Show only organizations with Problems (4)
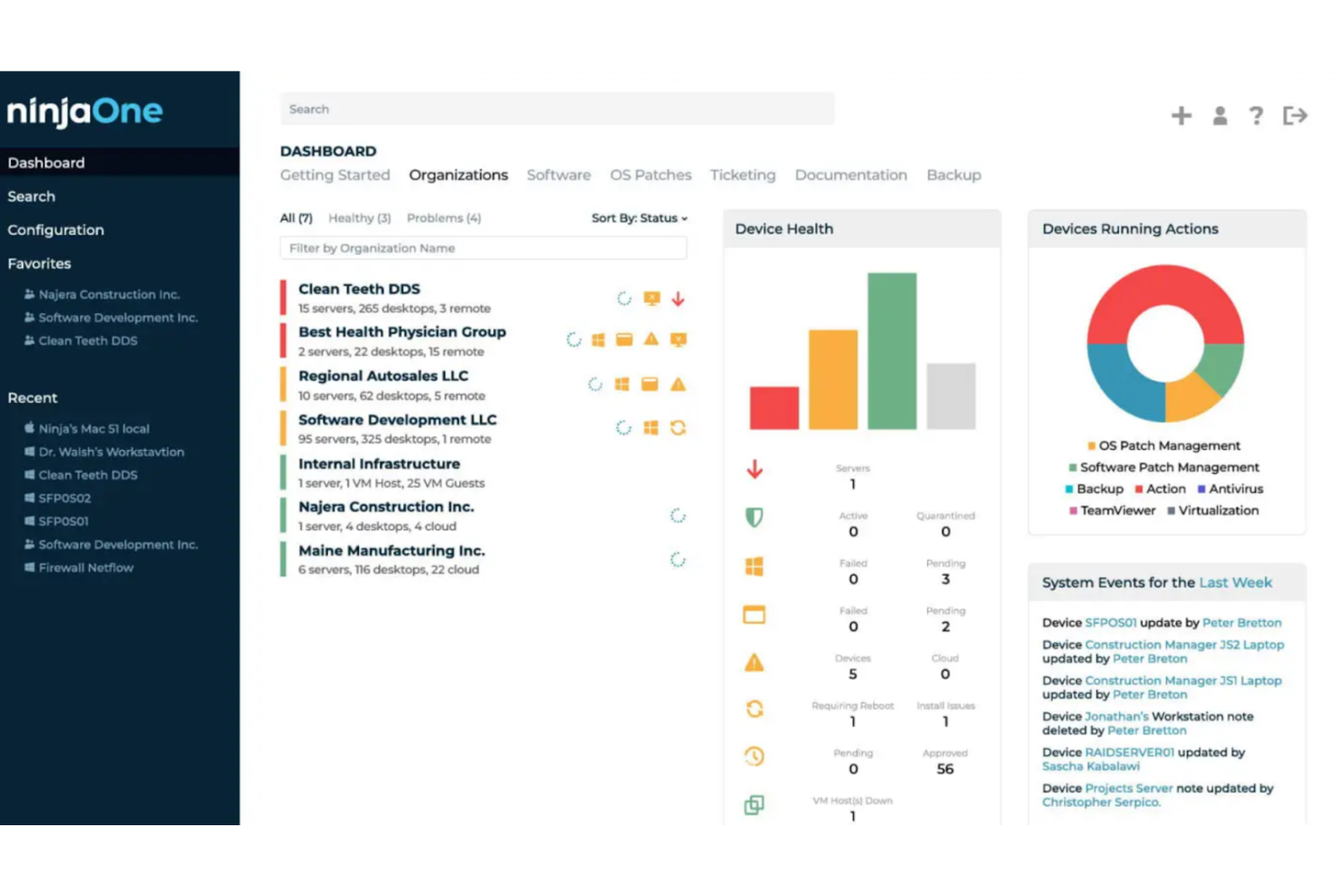This screenshot has width=1344, height=896. (x=443, y=218)
